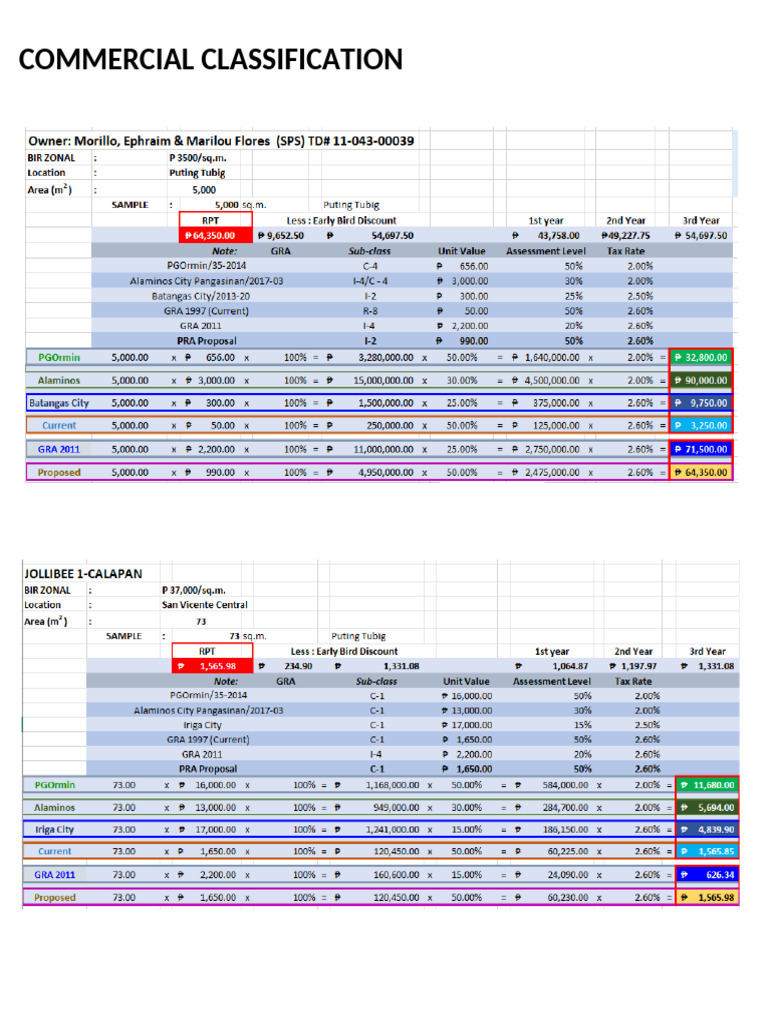Click the Early Bird Discount ₱9,652.50 cell
This screenshot has width=768, height=1024.
click(x=281, y=236)
